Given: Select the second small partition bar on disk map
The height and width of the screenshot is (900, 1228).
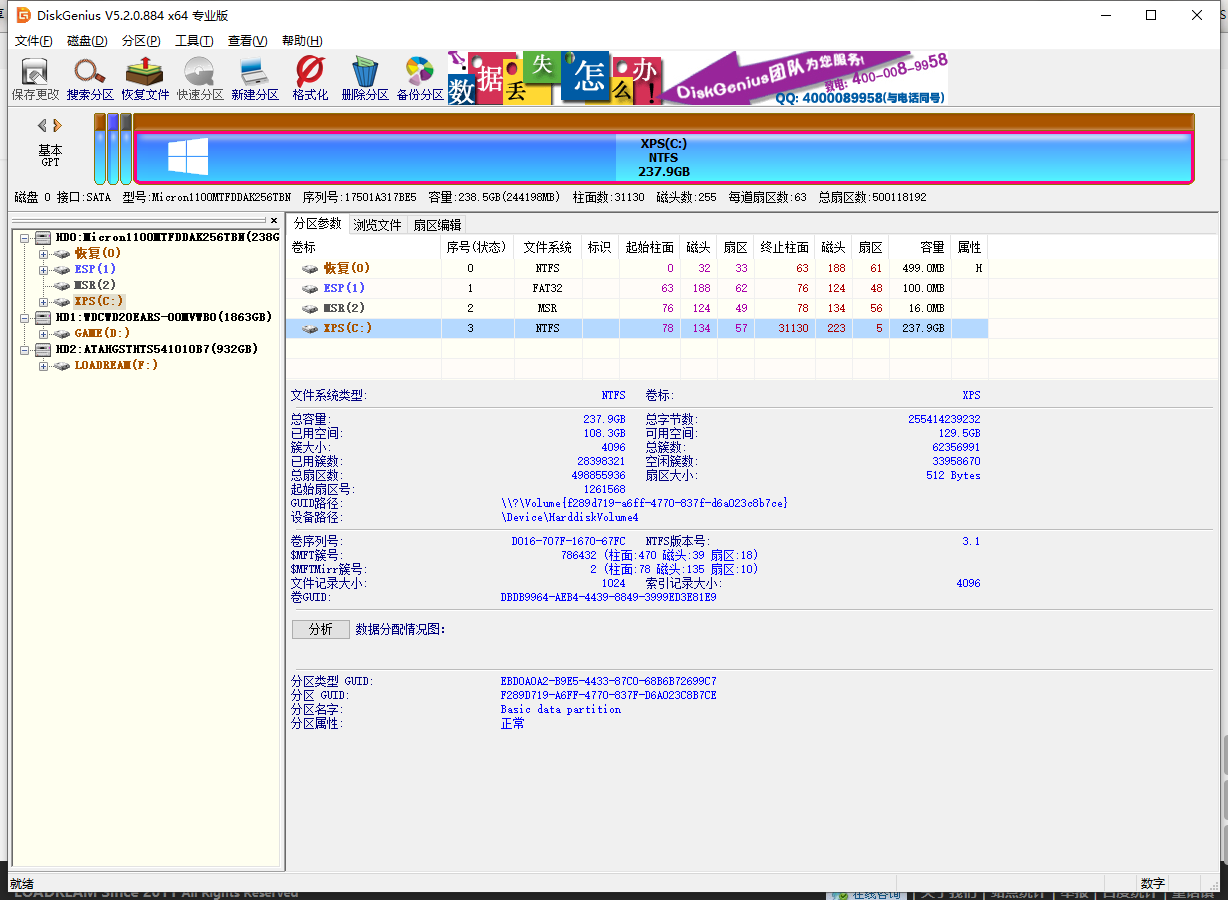Looking at the screenshot, I should coord(113,149).
